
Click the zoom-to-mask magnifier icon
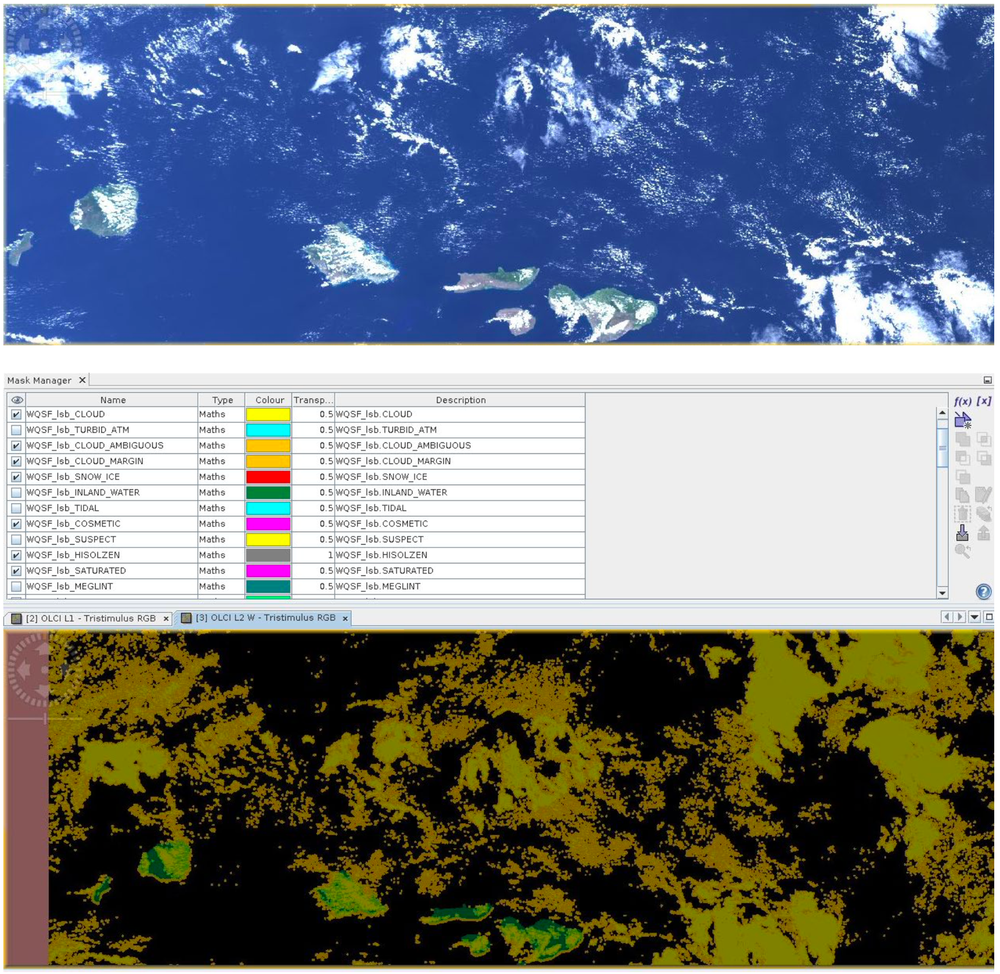point(963,550)
